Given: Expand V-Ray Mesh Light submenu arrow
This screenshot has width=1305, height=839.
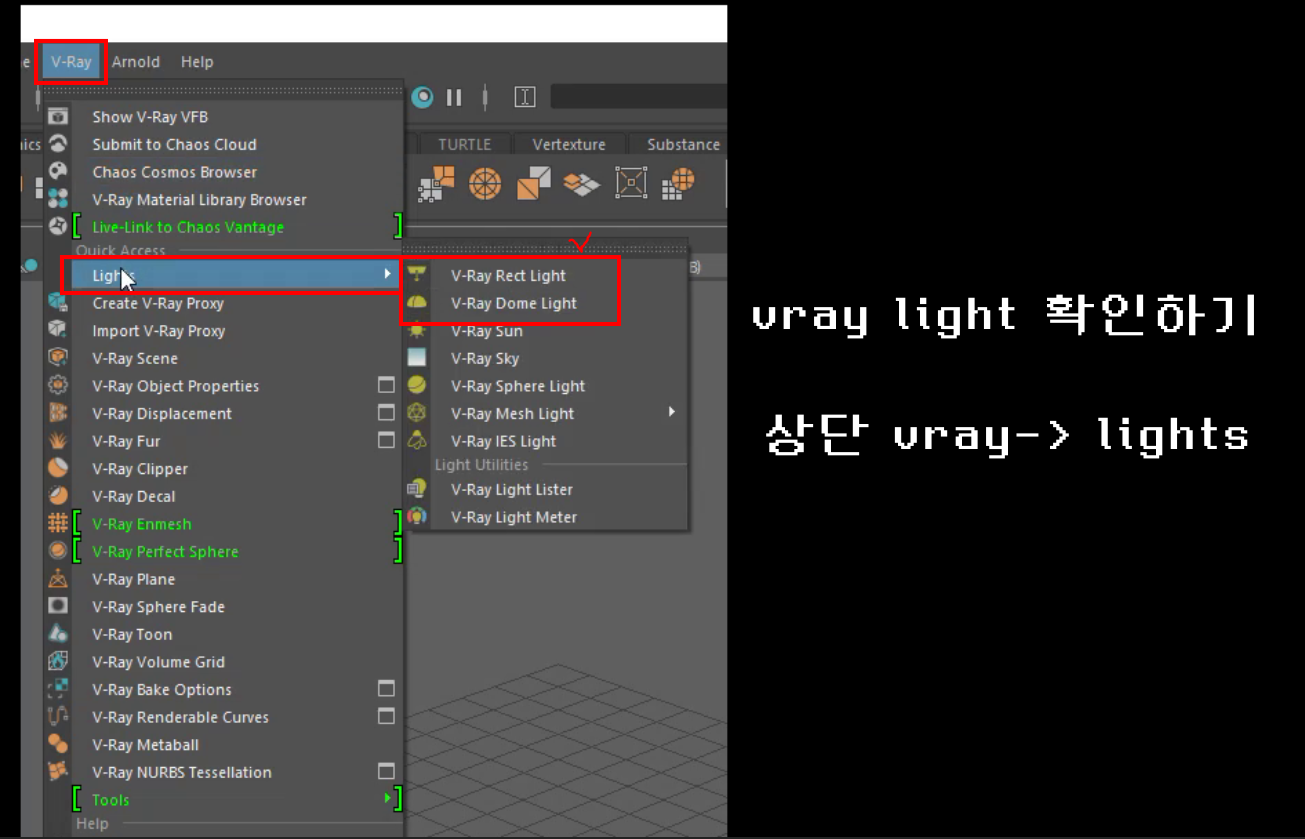Looking at the screenshot, I should click(x=672, y=412).
